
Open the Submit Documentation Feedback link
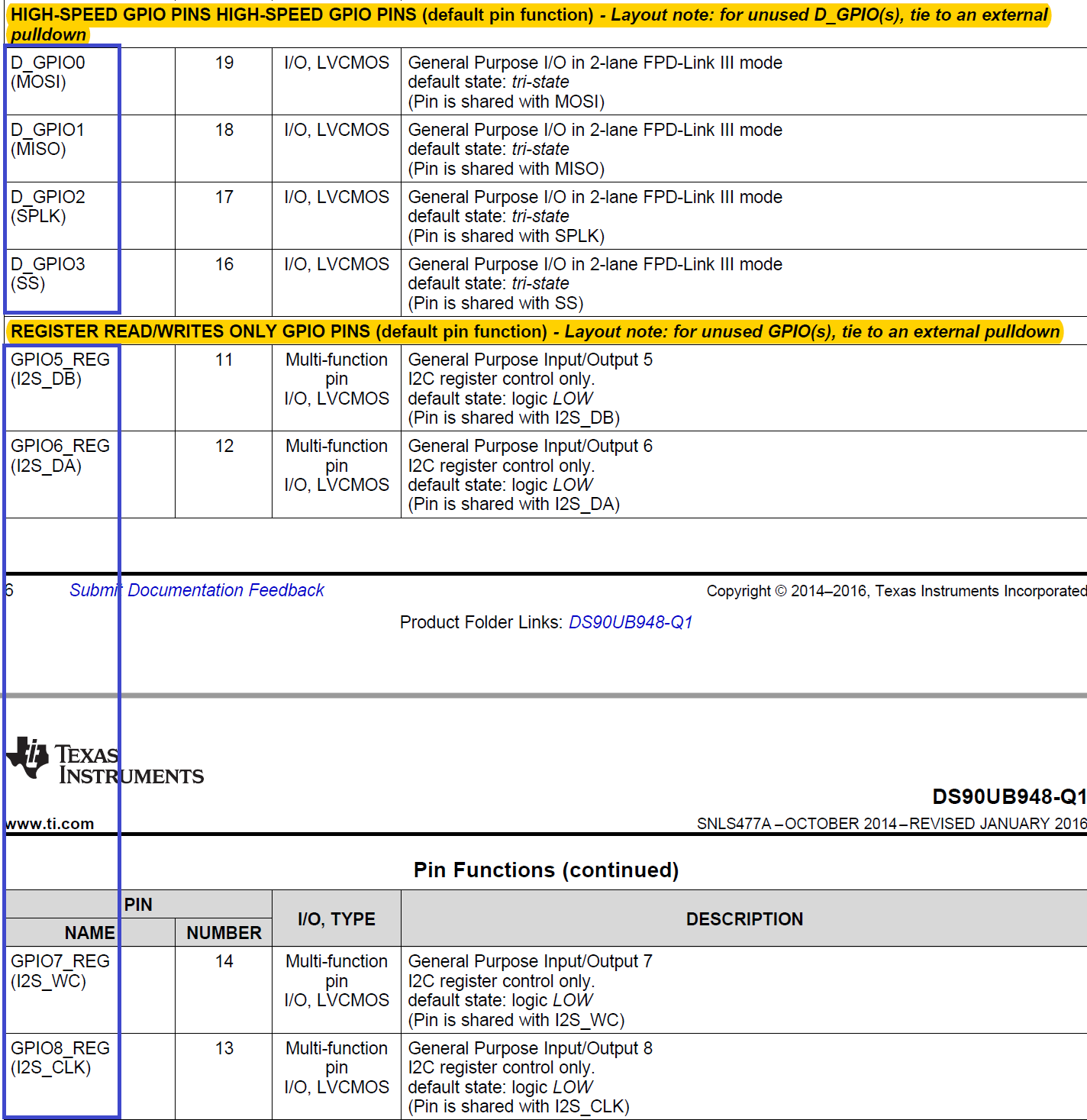(x=197, y=590)
